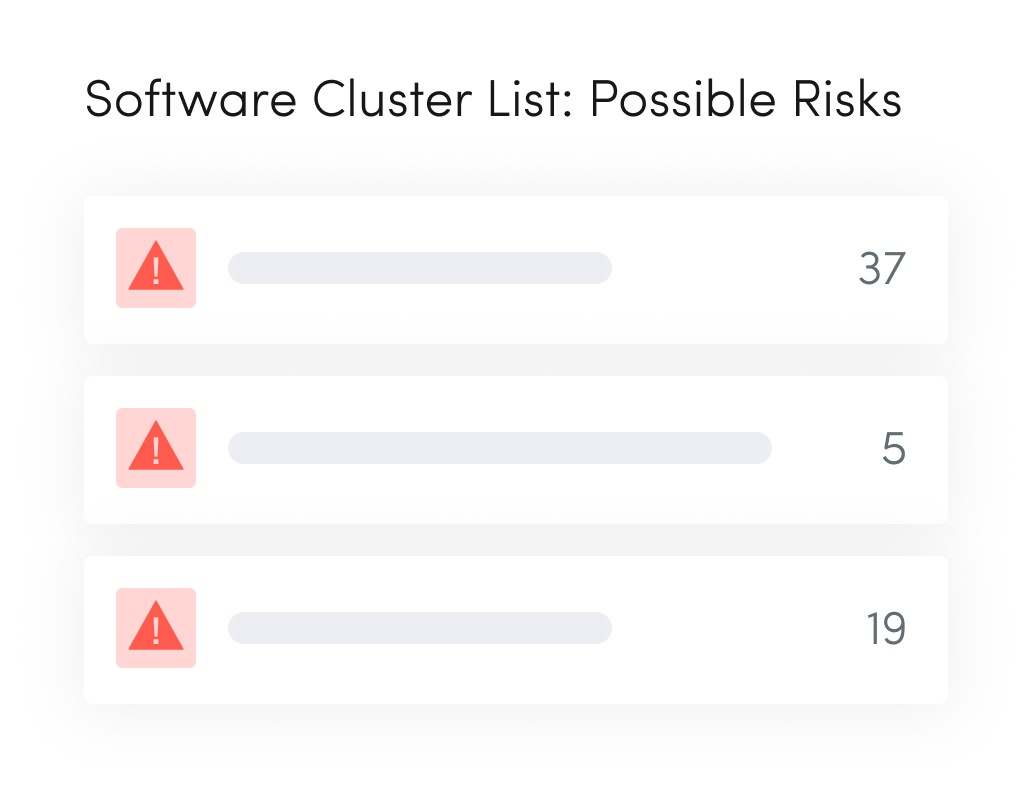Select the longest gray placeholder bar
1027x789 pixels.
coord(499,448)
